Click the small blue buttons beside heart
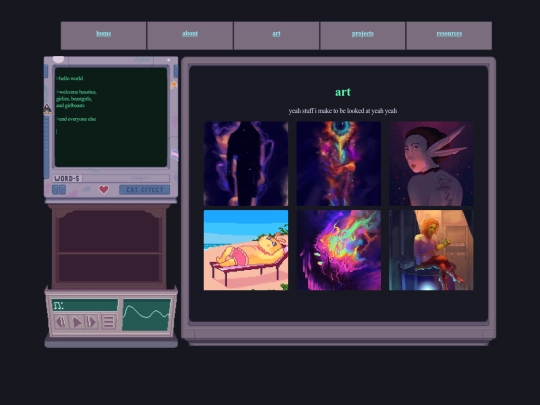Screen dimensions: 540x405 pyautogui.click(x=59, y=190)
